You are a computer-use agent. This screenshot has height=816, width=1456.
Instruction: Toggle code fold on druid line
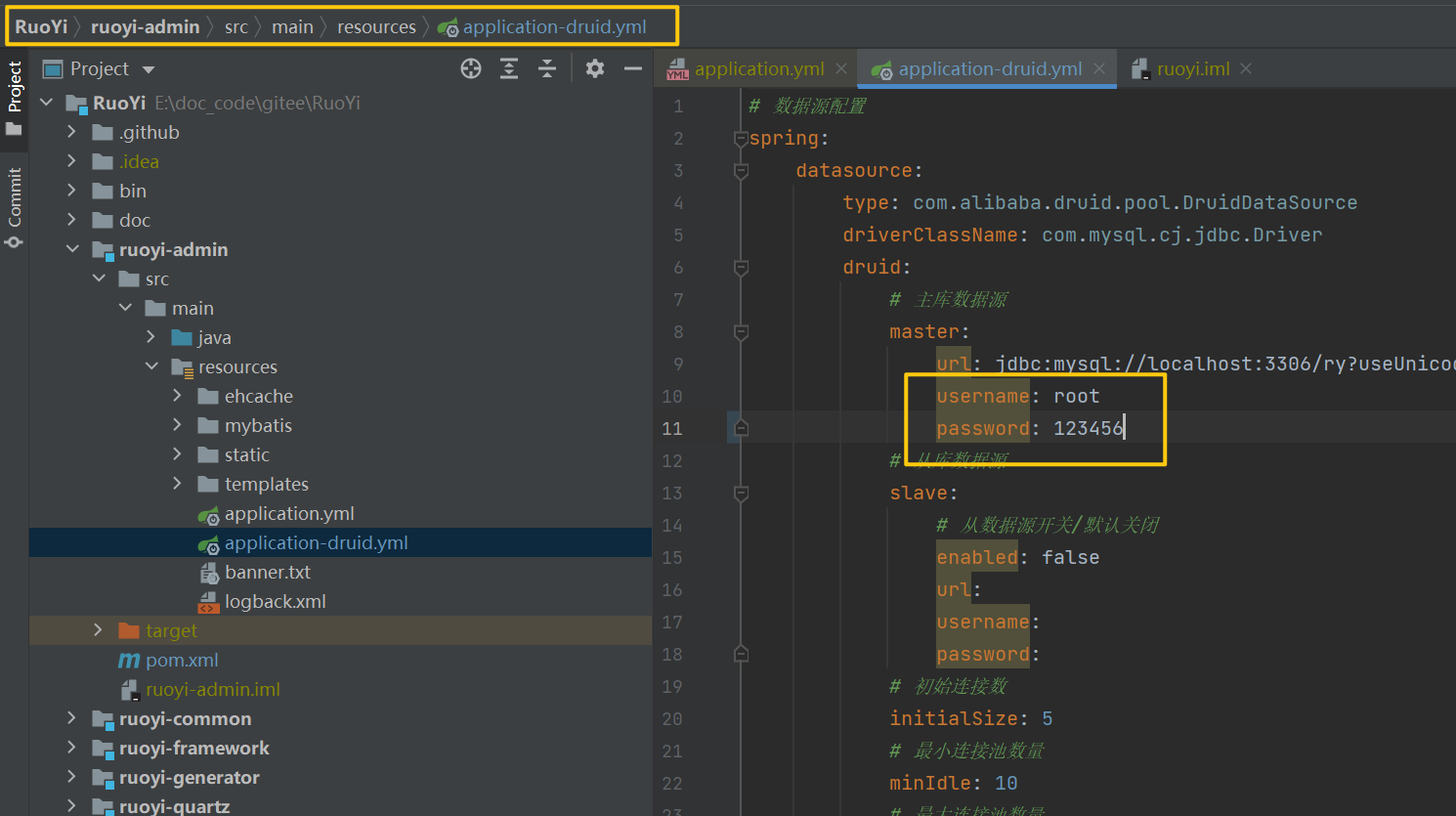click(741, 268)
